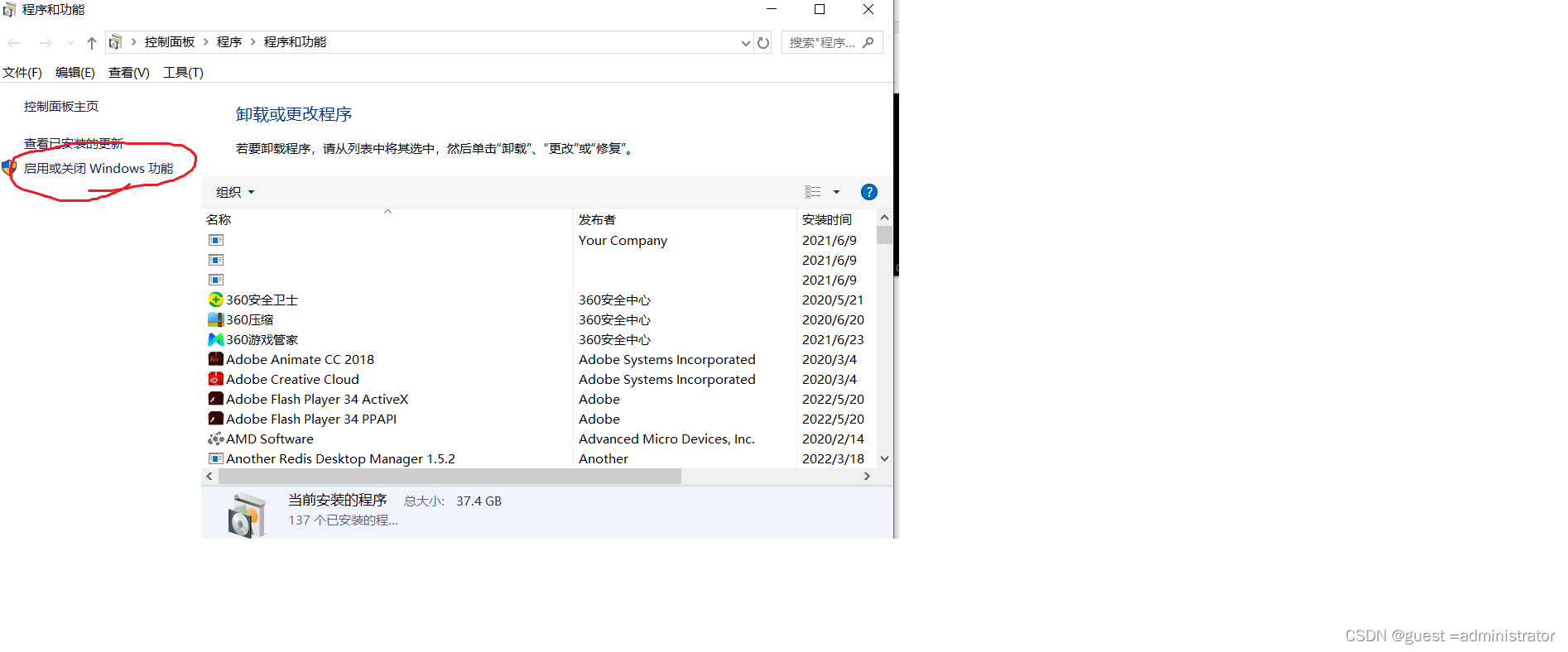Select AMD Software program name
The width and height of the screenshot is (1568, 652).
(270, 439)
